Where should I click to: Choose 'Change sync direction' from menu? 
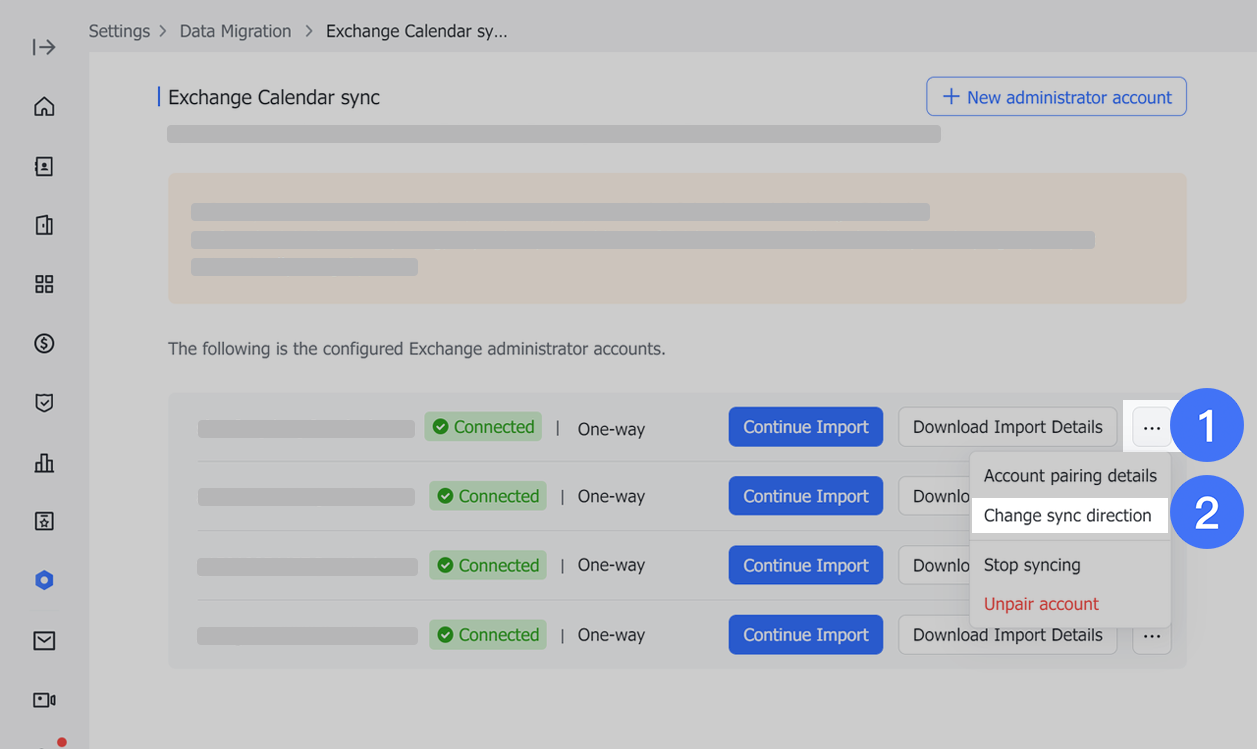tap(1068, 516)
